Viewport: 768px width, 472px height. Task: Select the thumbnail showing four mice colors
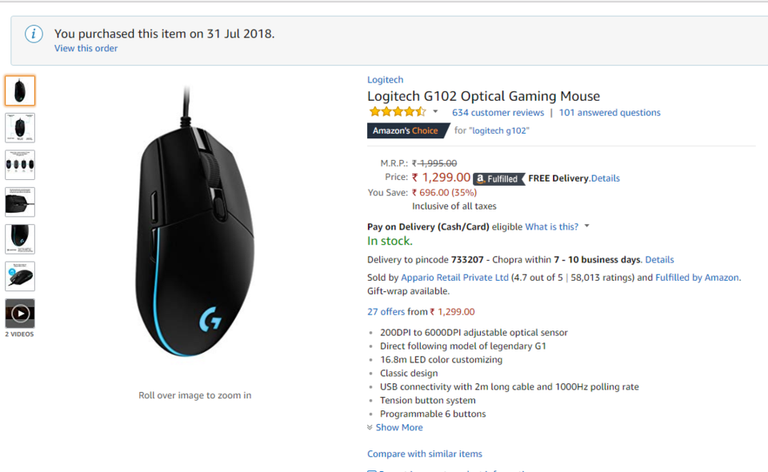pyautogui.click(x=20, y=165)
